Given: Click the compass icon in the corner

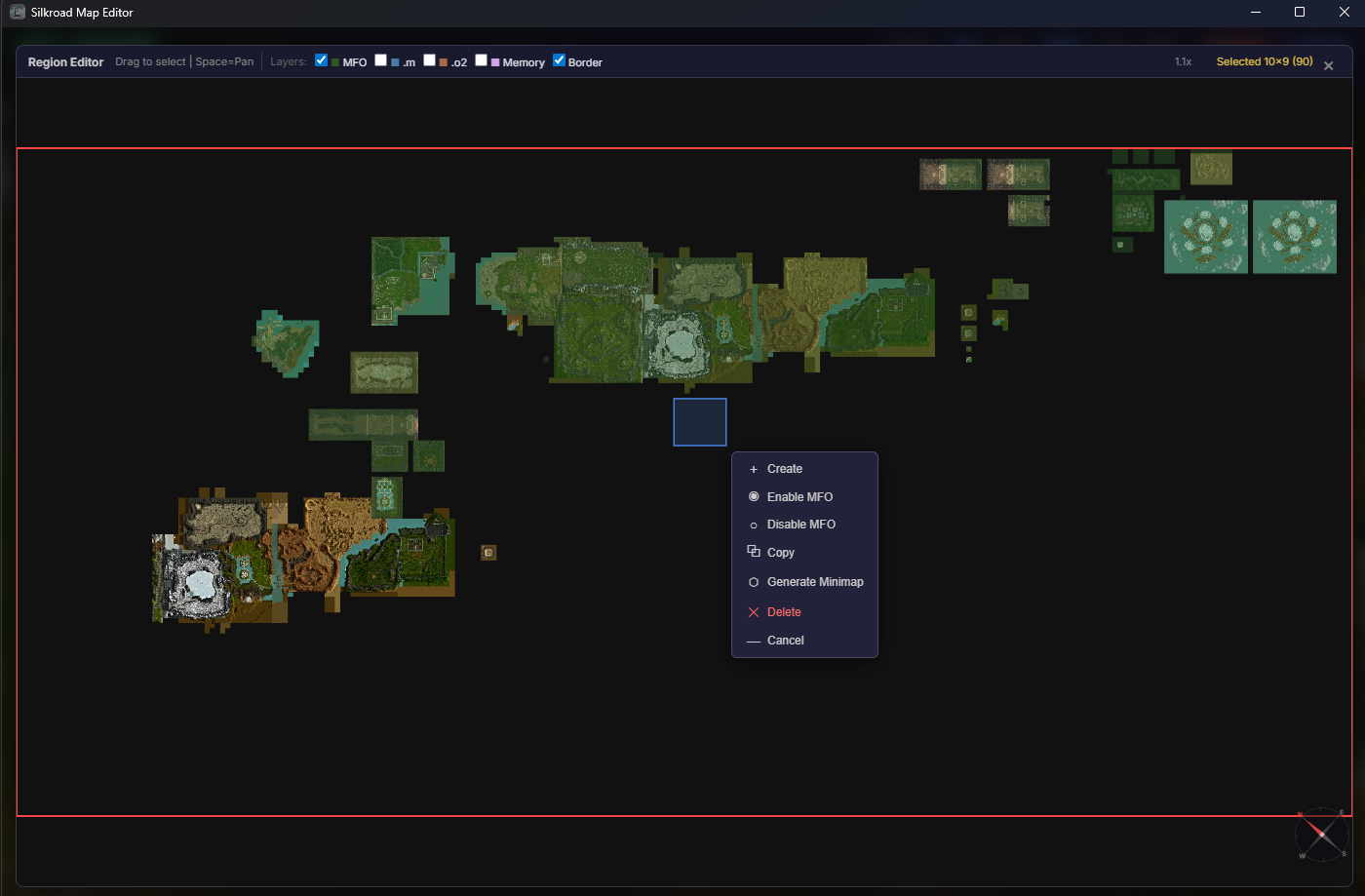Looking at the screenshot, I should tap(1321, 835).
